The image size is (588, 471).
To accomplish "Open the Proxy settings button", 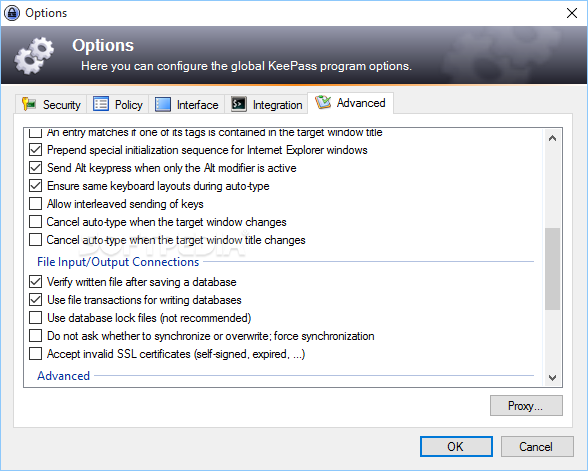I will pos(526,405).
